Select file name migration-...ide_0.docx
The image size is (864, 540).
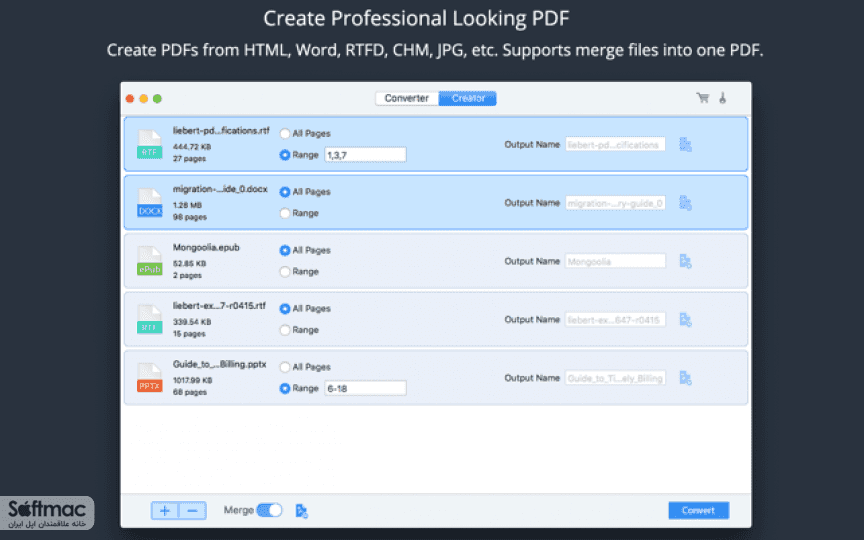220,189
